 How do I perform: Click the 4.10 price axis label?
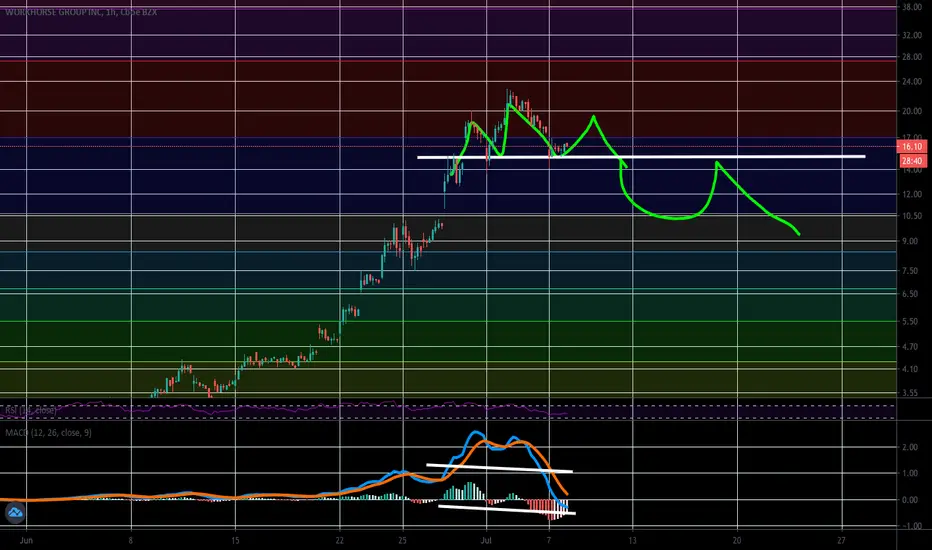point(910,369)
